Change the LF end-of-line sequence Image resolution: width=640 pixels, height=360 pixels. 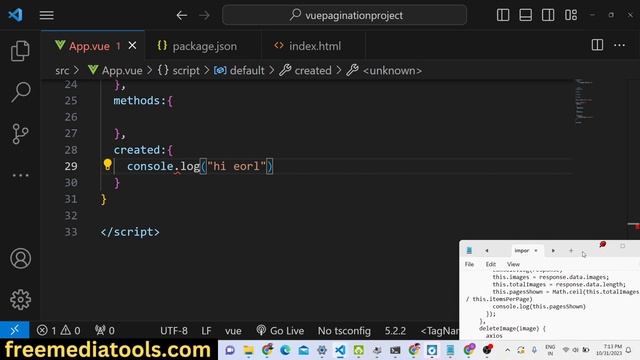206,331
